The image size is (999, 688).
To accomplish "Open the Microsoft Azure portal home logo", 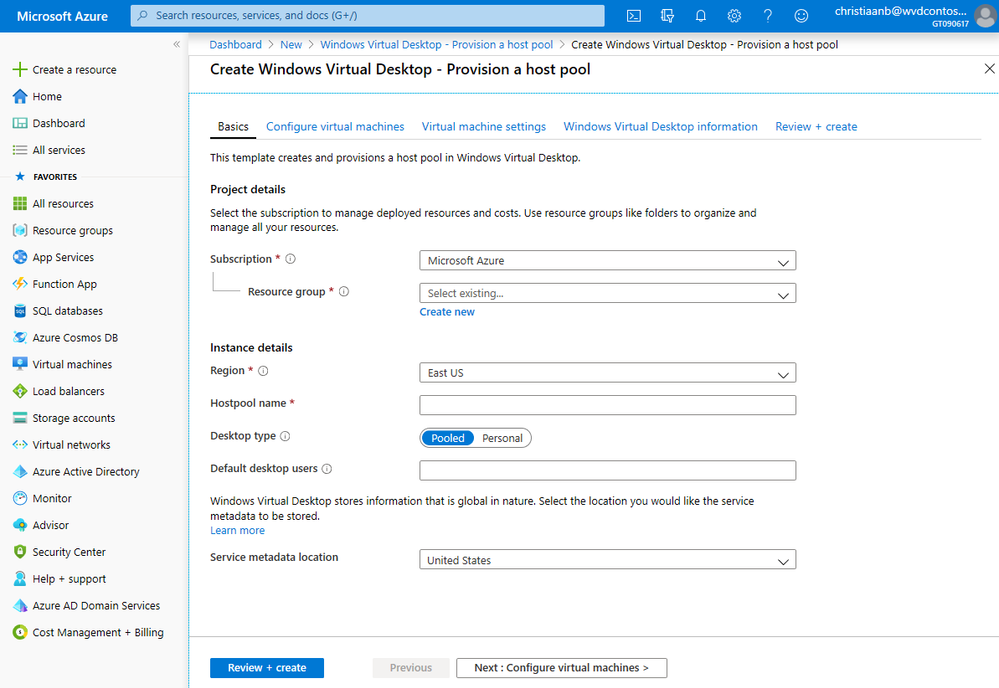I will coord(62,16).
